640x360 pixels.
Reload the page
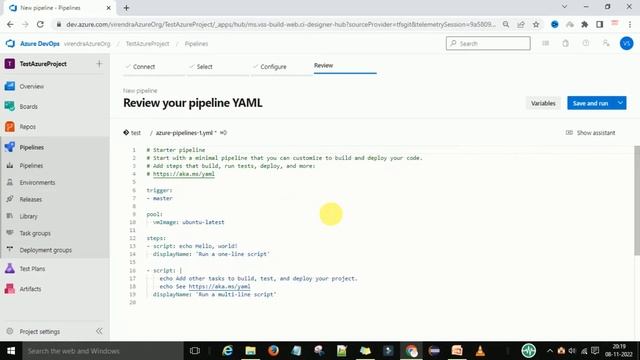click(40, 24)
